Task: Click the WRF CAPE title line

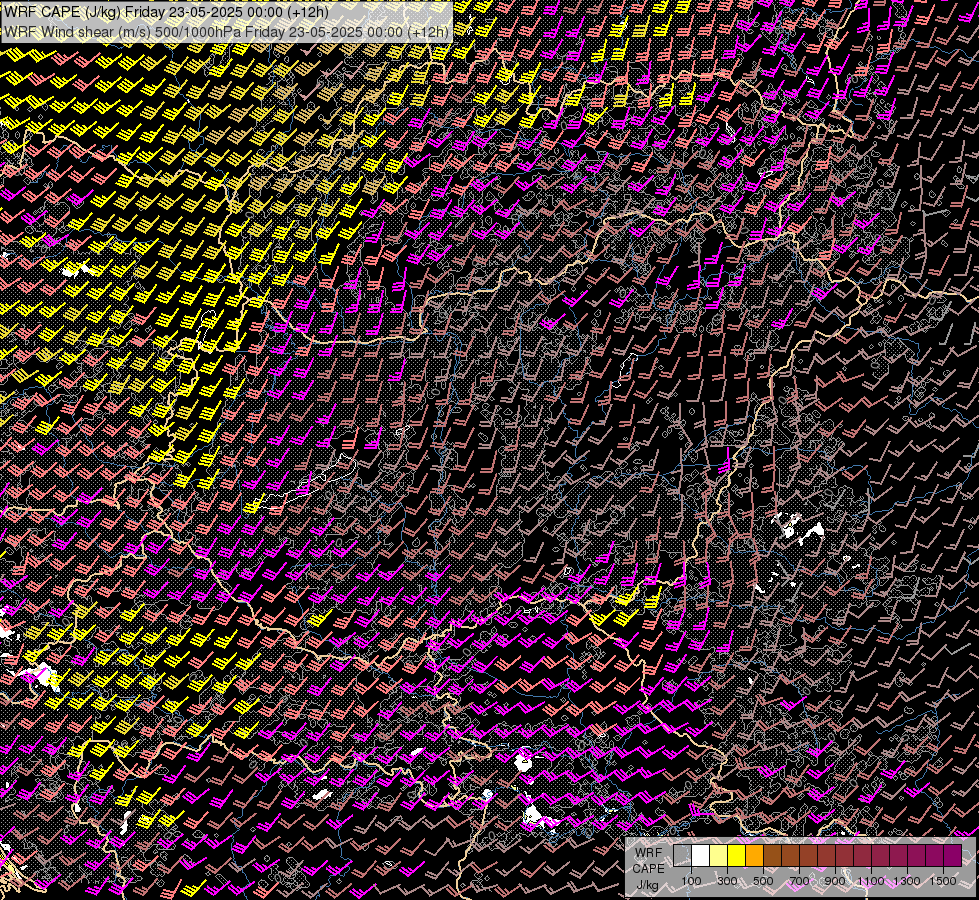Action: click(166, 12)
